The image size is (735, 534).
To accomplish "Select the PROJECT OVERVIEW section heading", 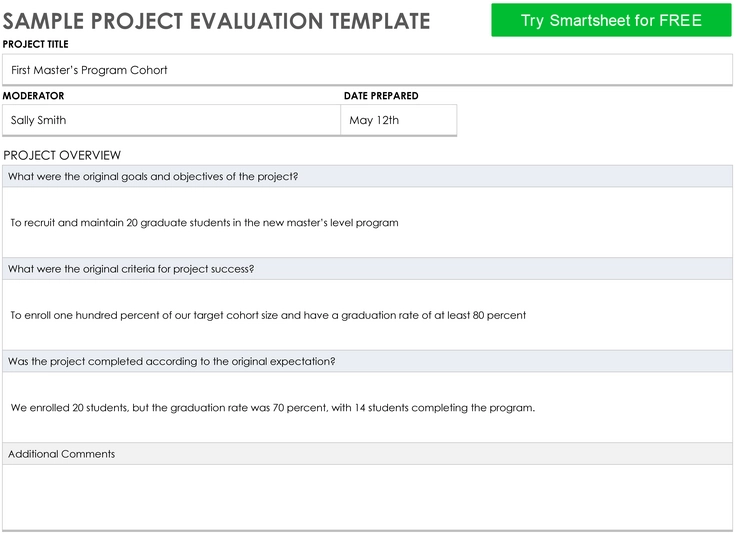I will pos(62,155).
